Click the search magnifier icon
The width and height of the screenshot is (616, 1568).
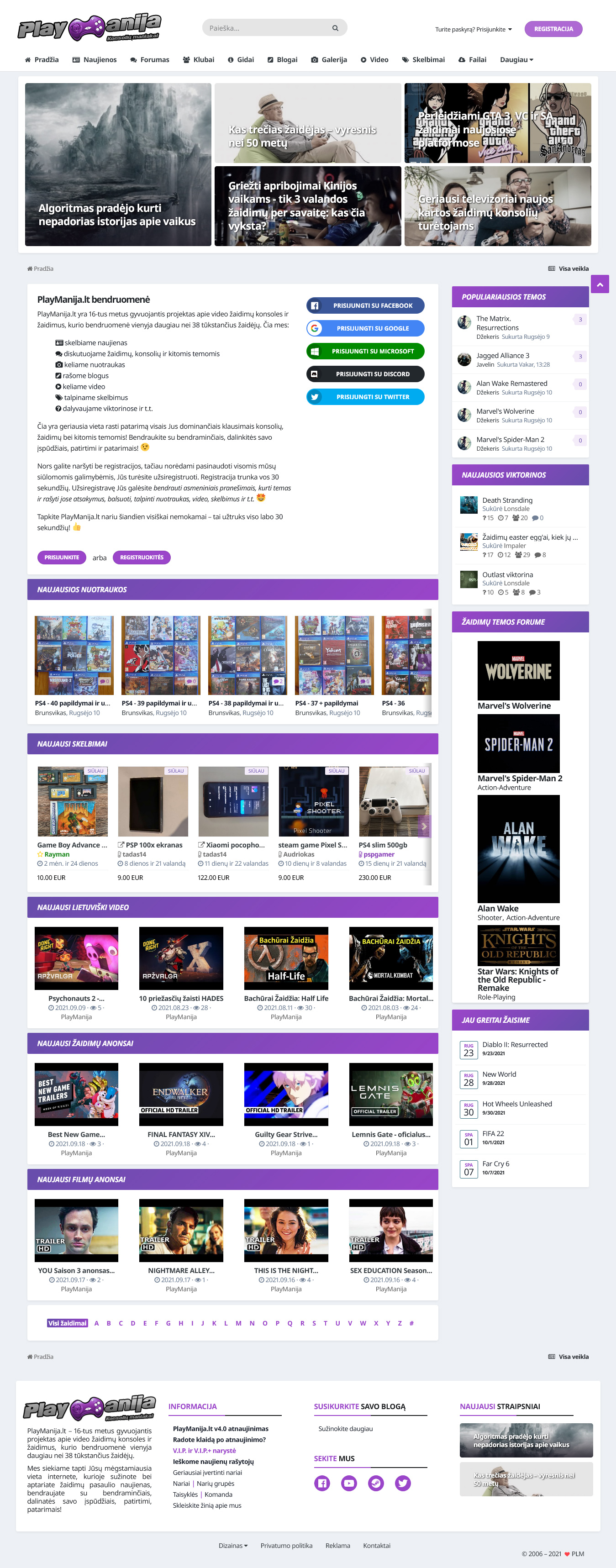335,28
